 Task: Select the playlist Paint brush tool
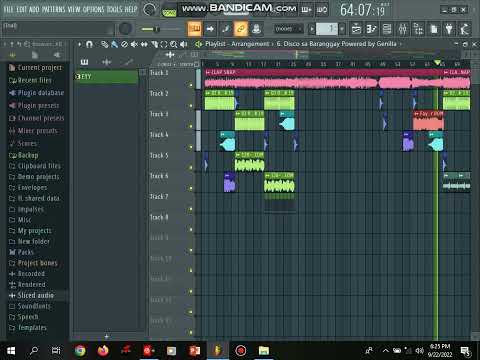pyautogui.click(x=114, y=44)
